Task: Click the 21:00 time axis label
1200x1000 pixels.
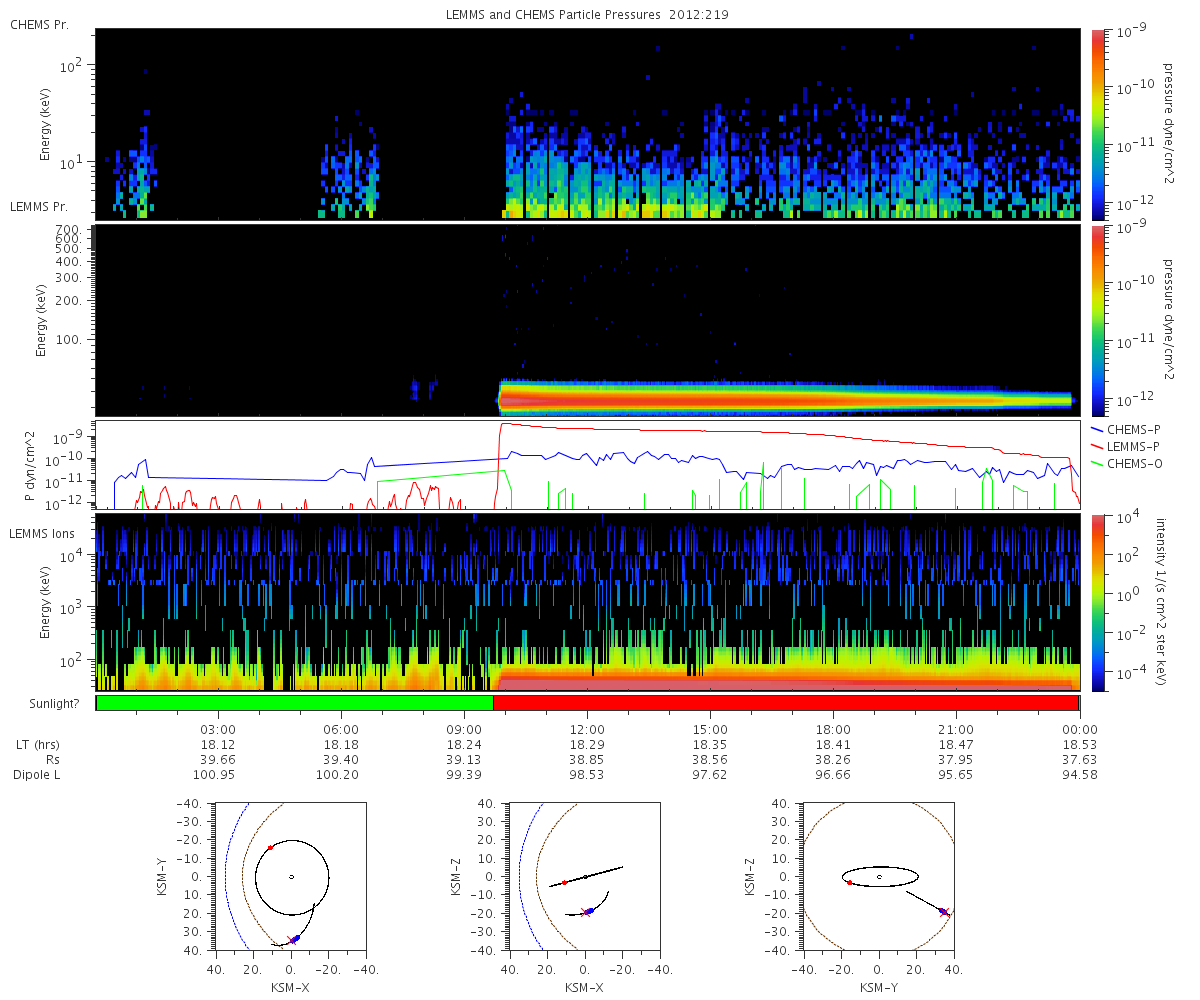Action: [x=956, y=729]
